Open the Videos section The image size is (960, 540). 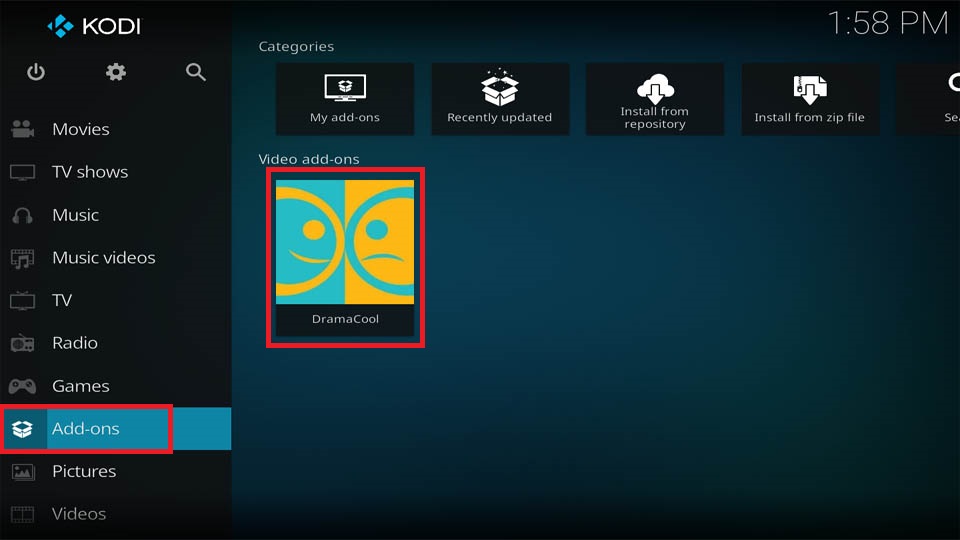click(116, 514)
